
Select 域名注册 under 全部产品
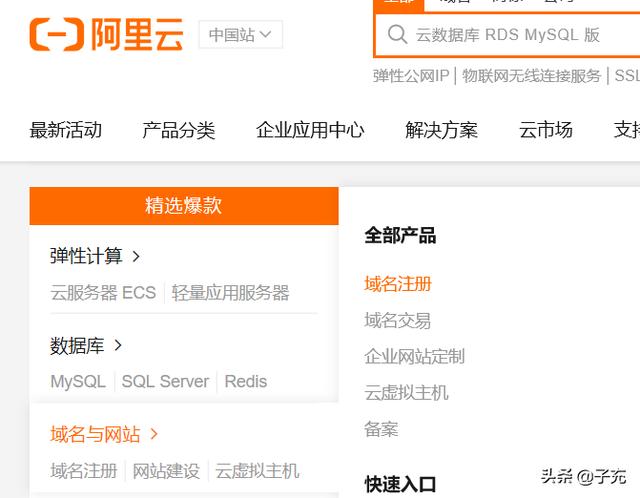[x=398, y=284]
